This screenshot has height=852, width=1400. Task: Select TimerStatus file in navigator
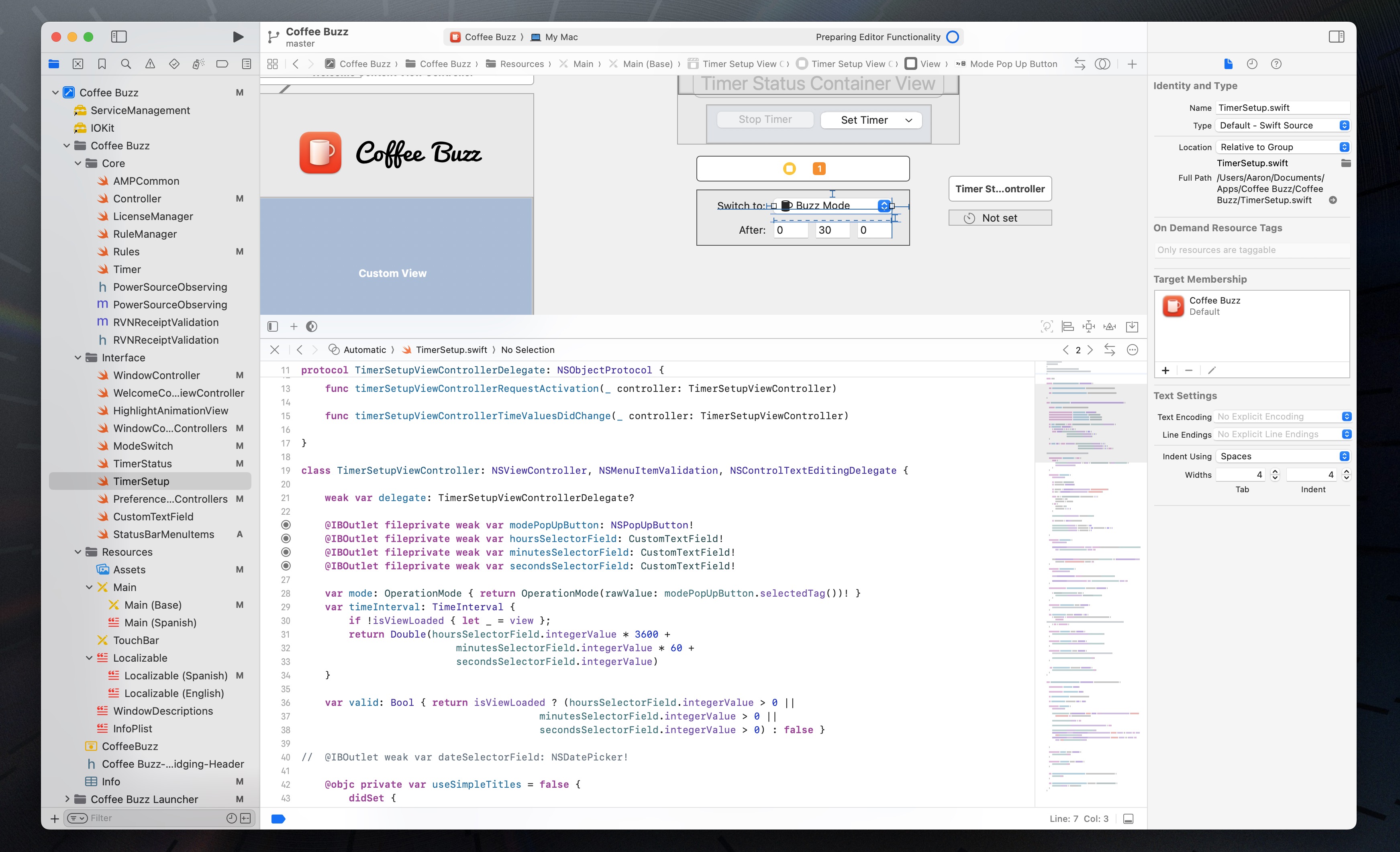tap(142, 463)
